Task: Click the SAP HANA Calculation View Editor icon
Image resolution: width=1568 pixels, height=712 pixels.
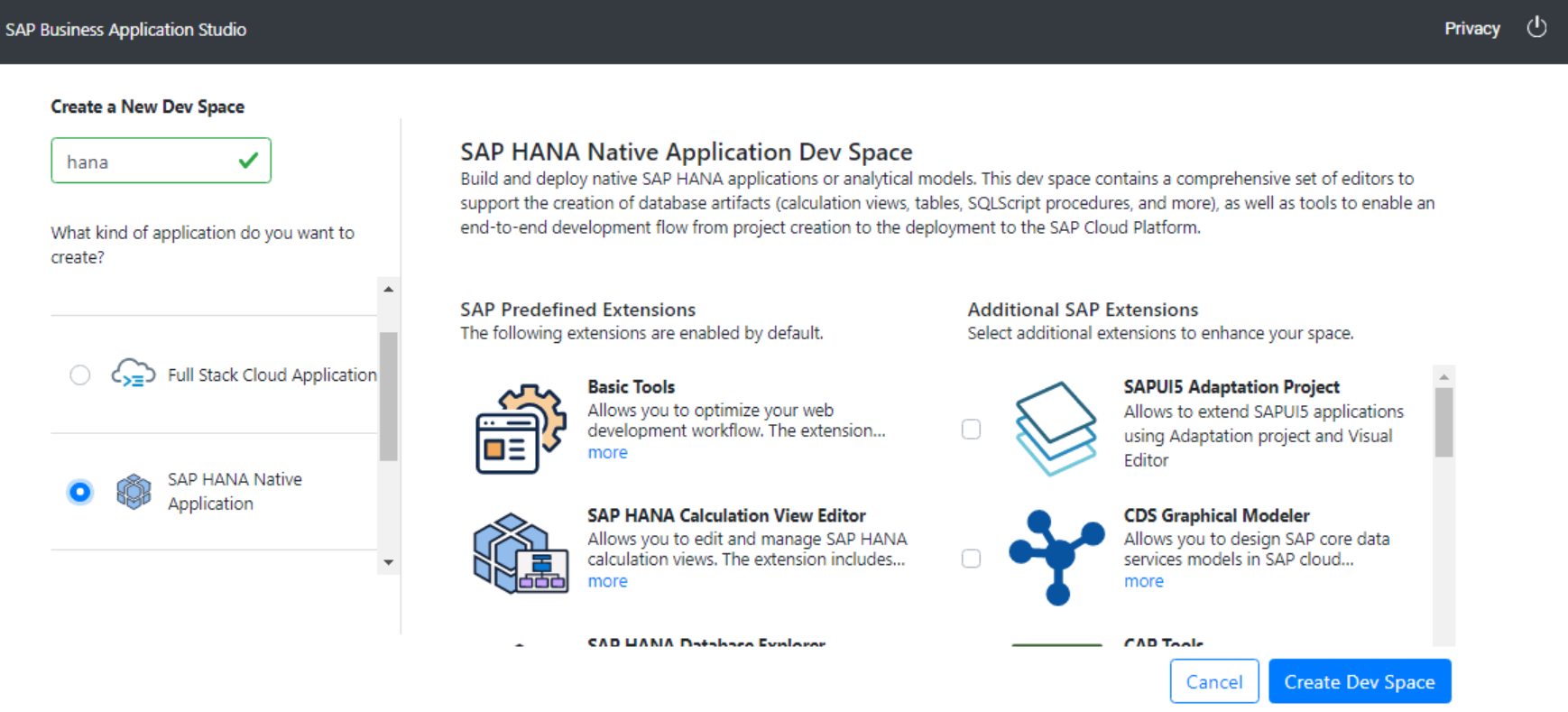Action: click(521, 553)
